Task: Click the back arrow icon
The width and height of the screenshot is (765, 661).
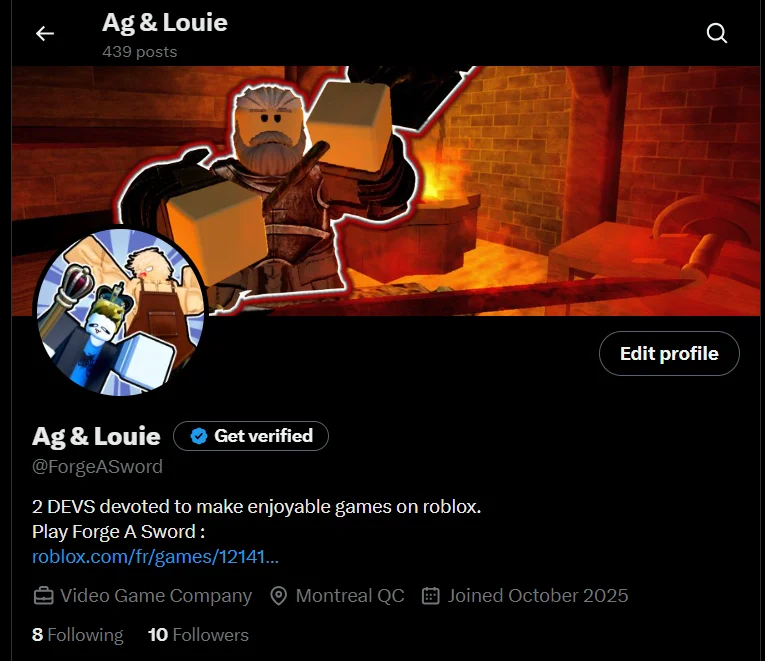Action: (45, 33)
